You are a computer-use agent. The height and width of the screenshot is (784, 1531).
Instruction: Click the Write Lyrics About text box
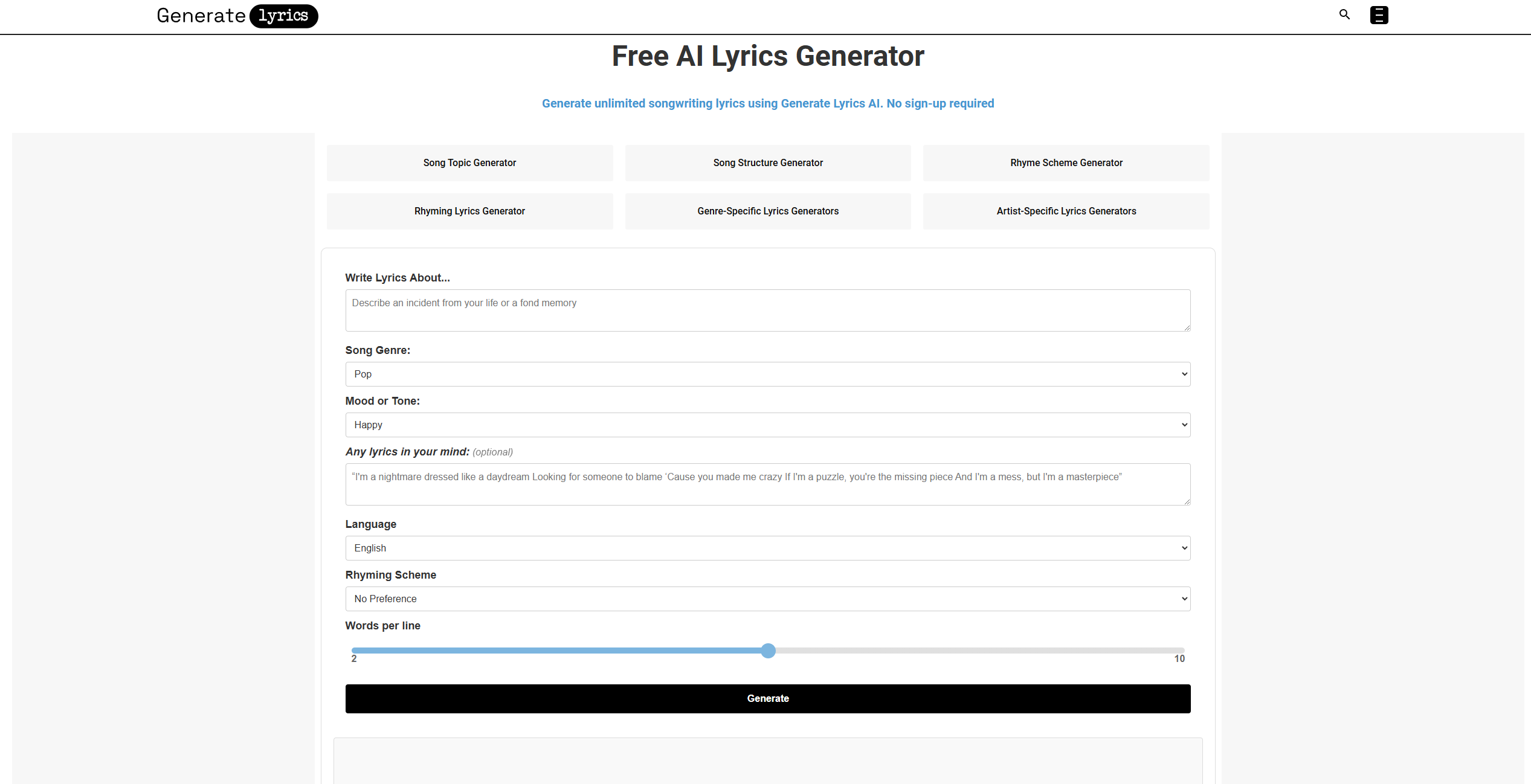767,310
